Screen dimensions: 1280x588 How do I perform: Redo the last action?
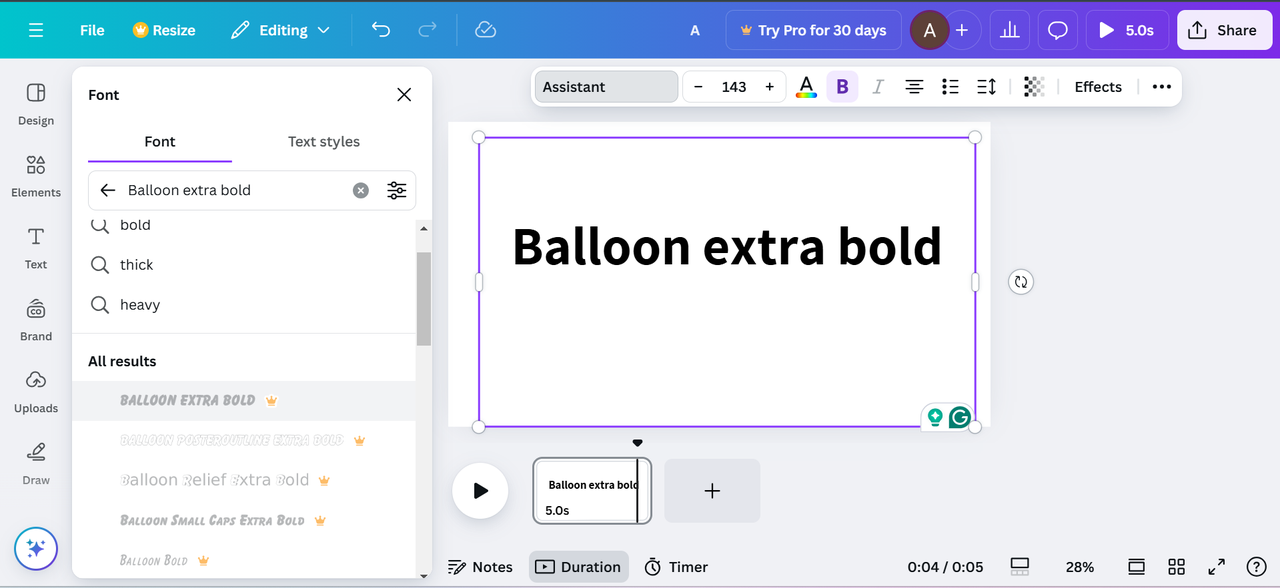[x=427, y=30]
